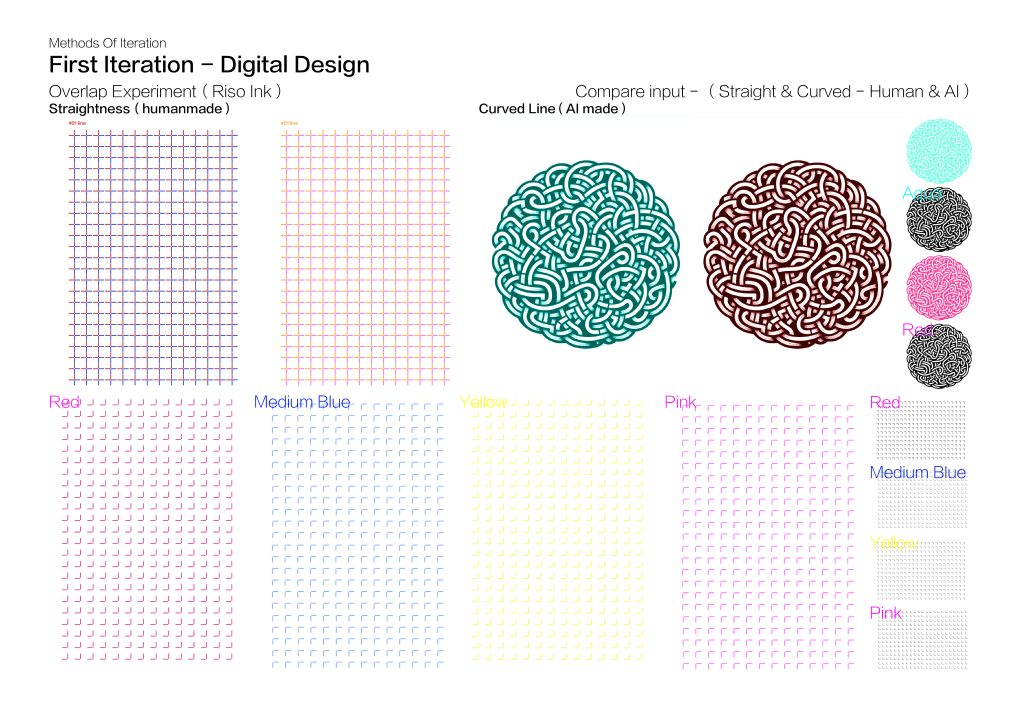
Task: Select the "Curved Line ( AI made )" caption
Action: tap(552, 108)
